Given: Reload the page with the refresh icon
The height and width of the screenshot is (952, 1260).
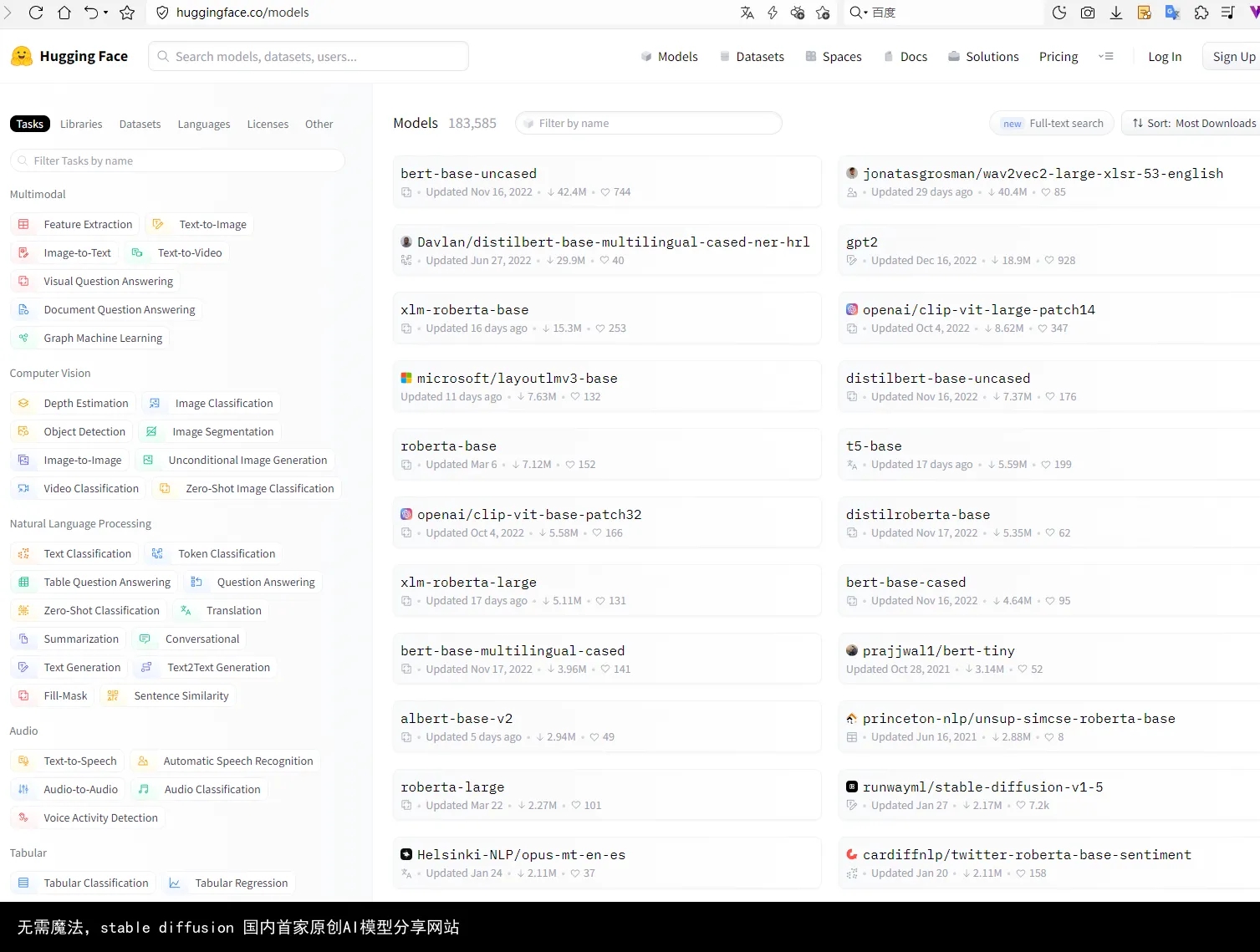Looking at the screenshot, I should click(x=36, y=13).
